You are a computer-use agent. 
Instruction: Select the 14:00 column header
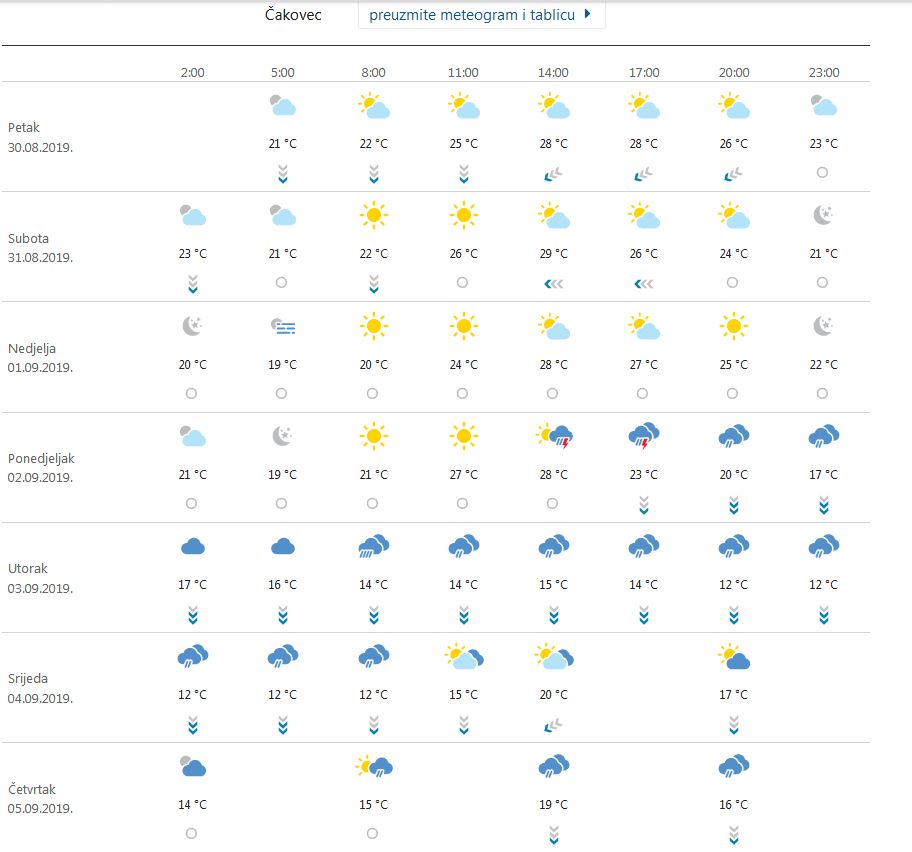(x=553, y=73)
